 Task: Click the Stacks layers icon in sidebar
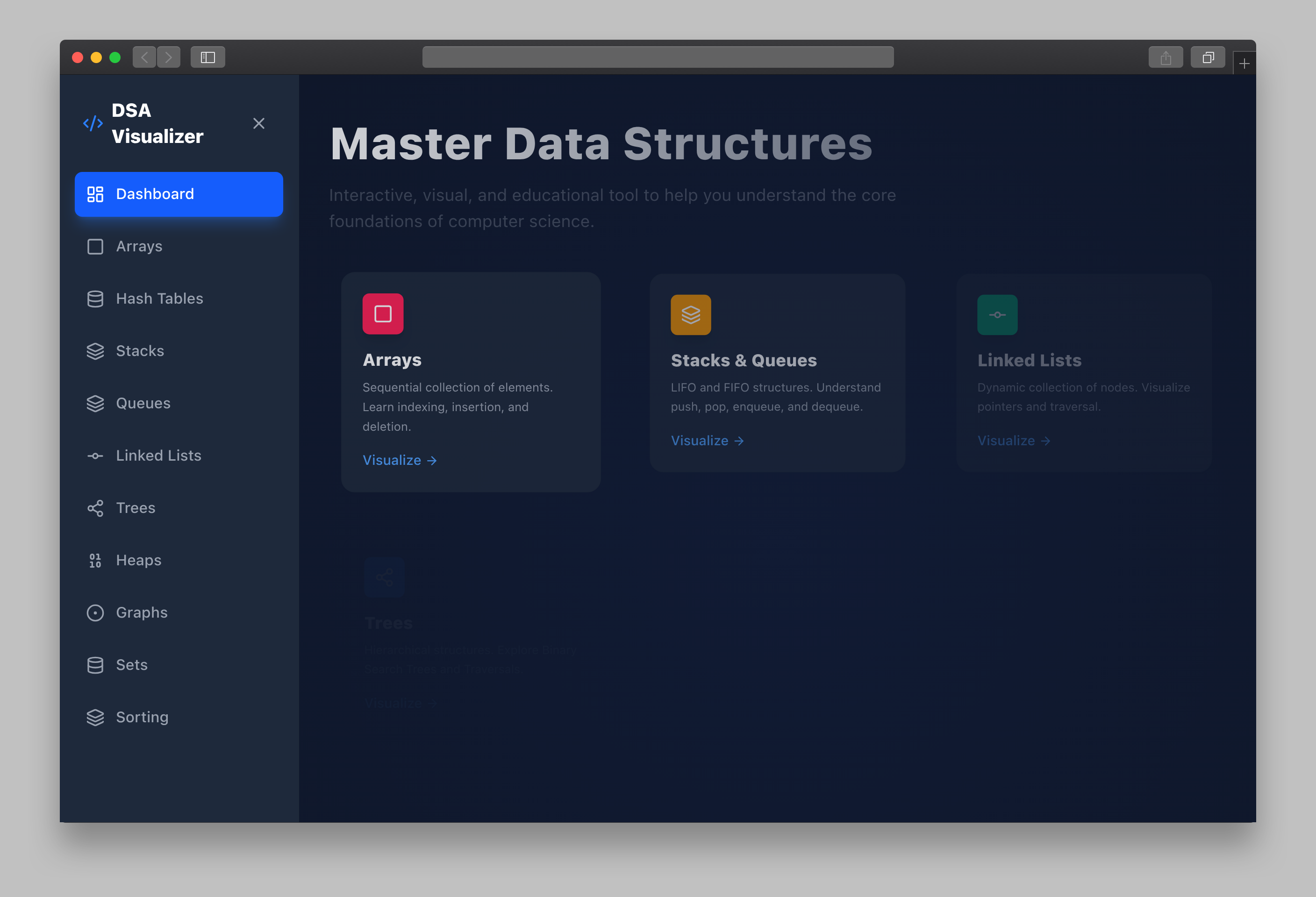click(95, 351)
